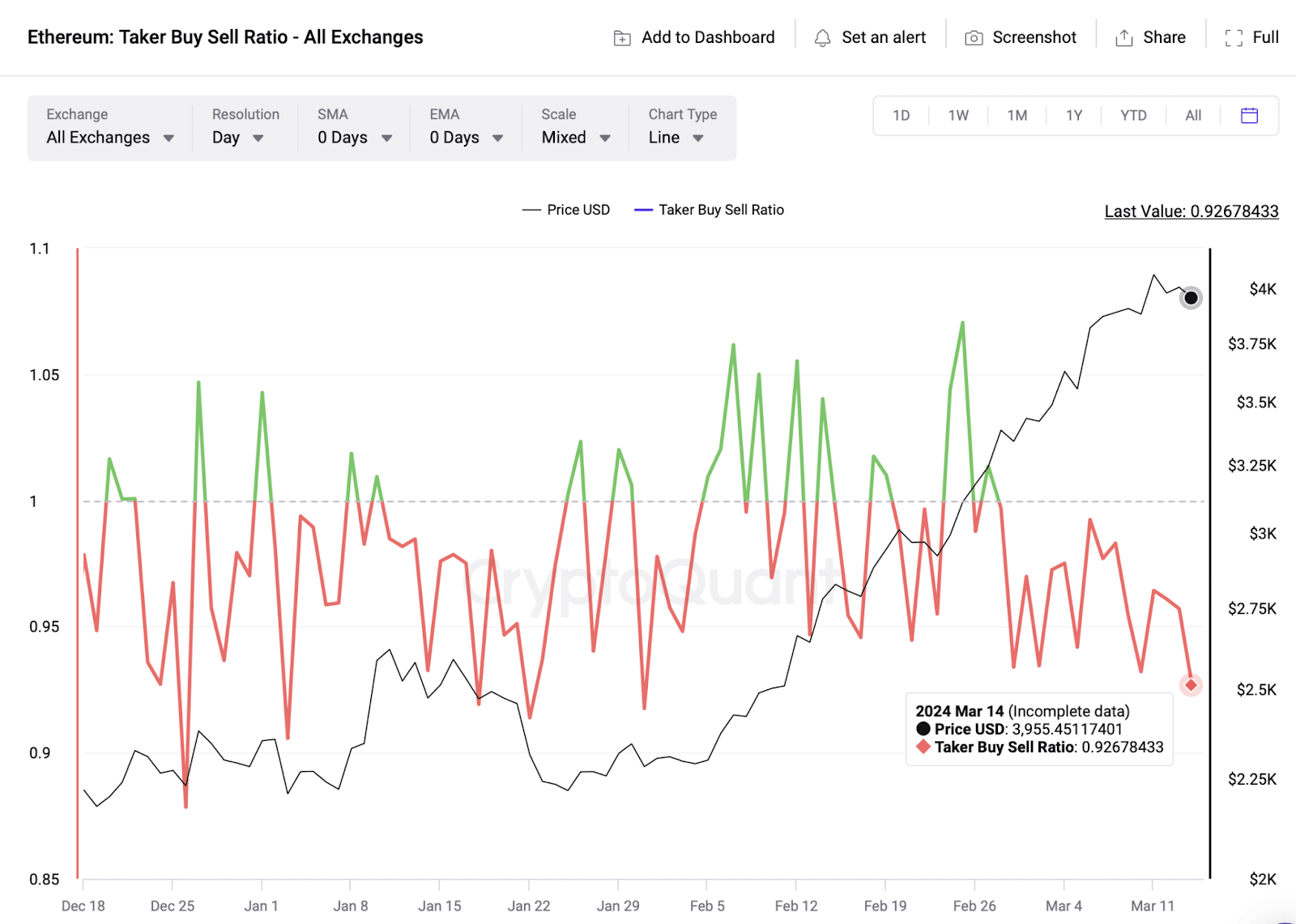Open the Exchange dropdown showing All Exchanges
The height and width of the screenshot is (924, 1296).
pyautogui.click(x=110, y=127)
